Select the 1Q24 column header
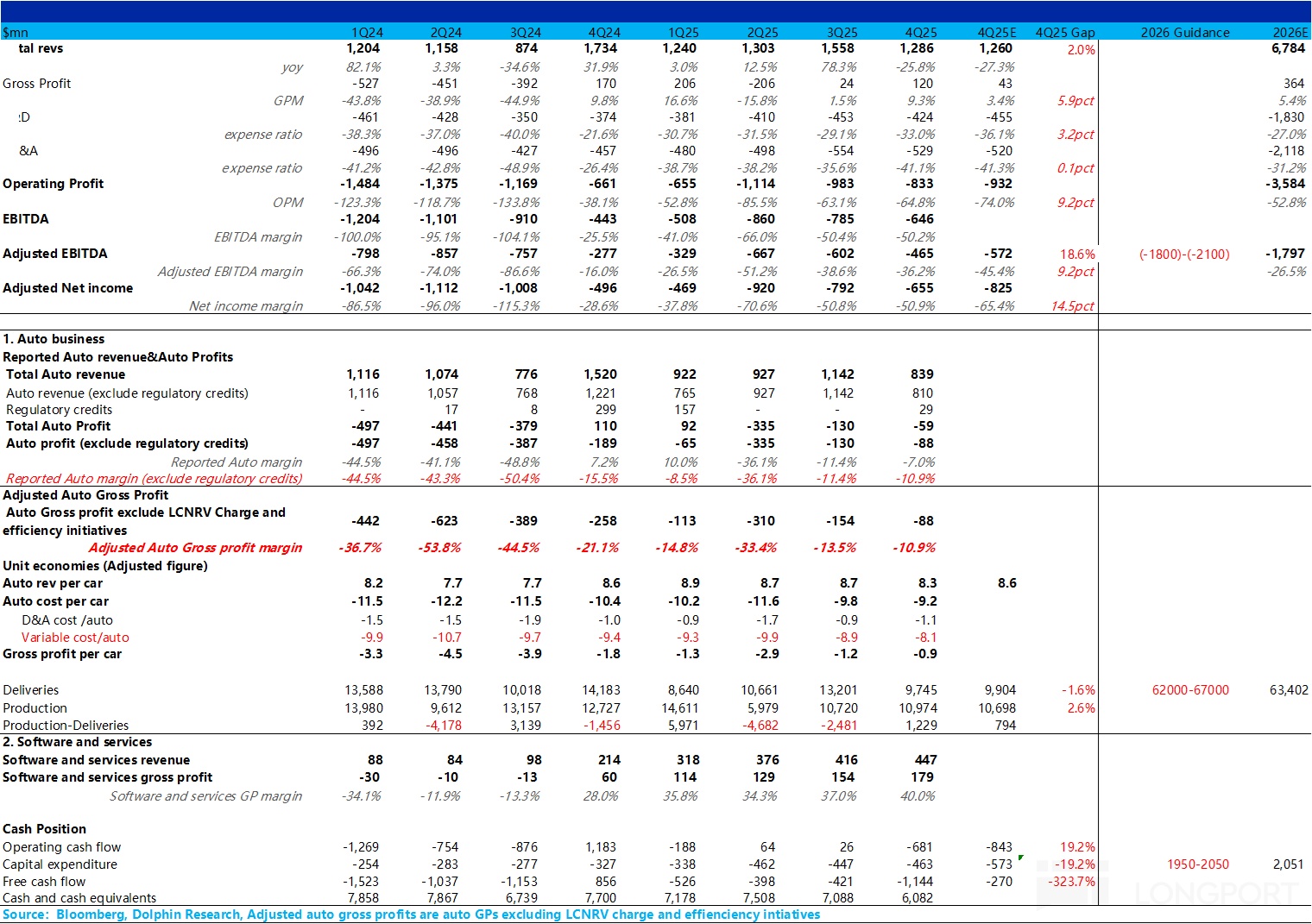Viewport: 1312px width, 924px height. click(367, 33)
